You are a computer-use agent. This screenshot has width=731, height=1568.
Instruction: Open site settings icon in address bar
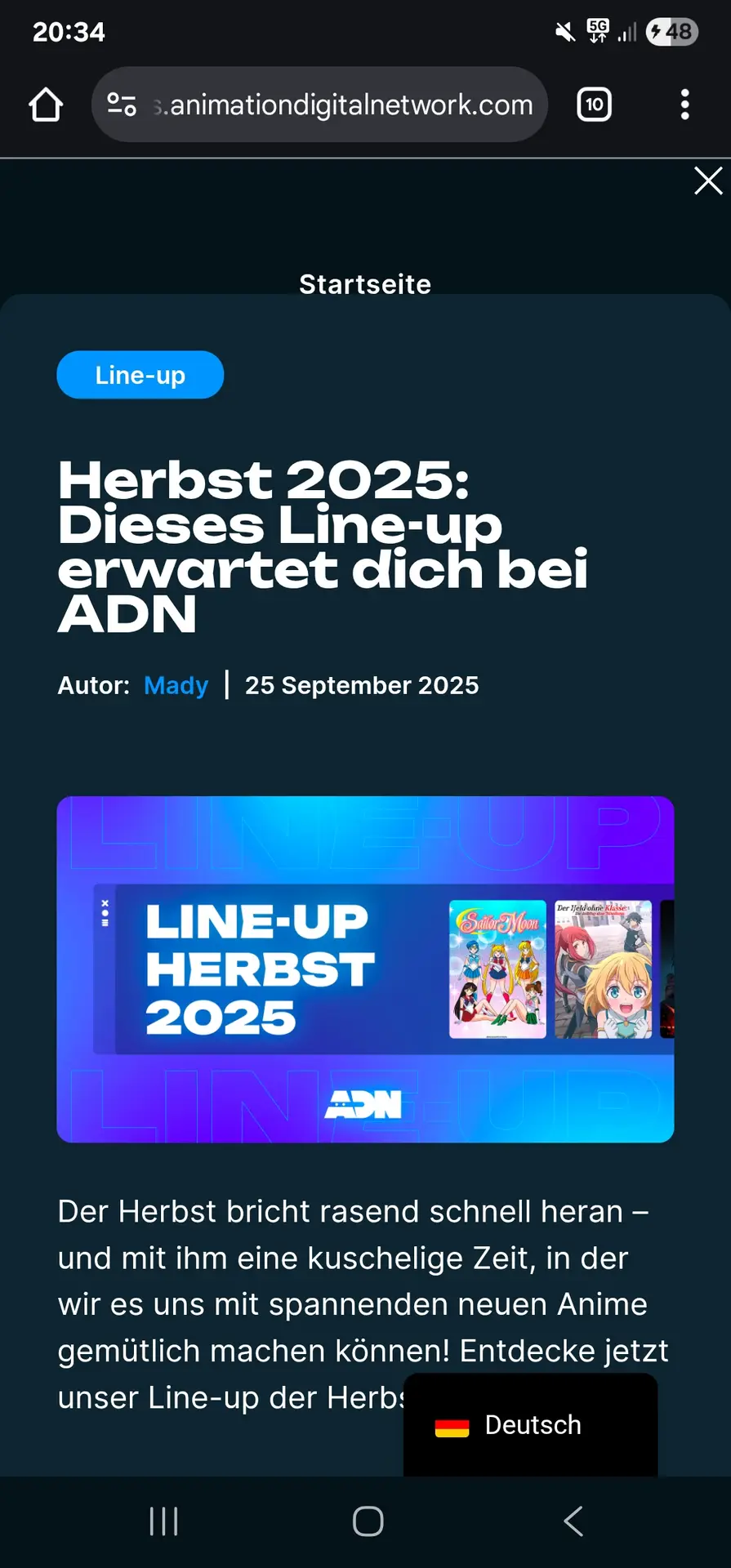(x=122, y=105)
